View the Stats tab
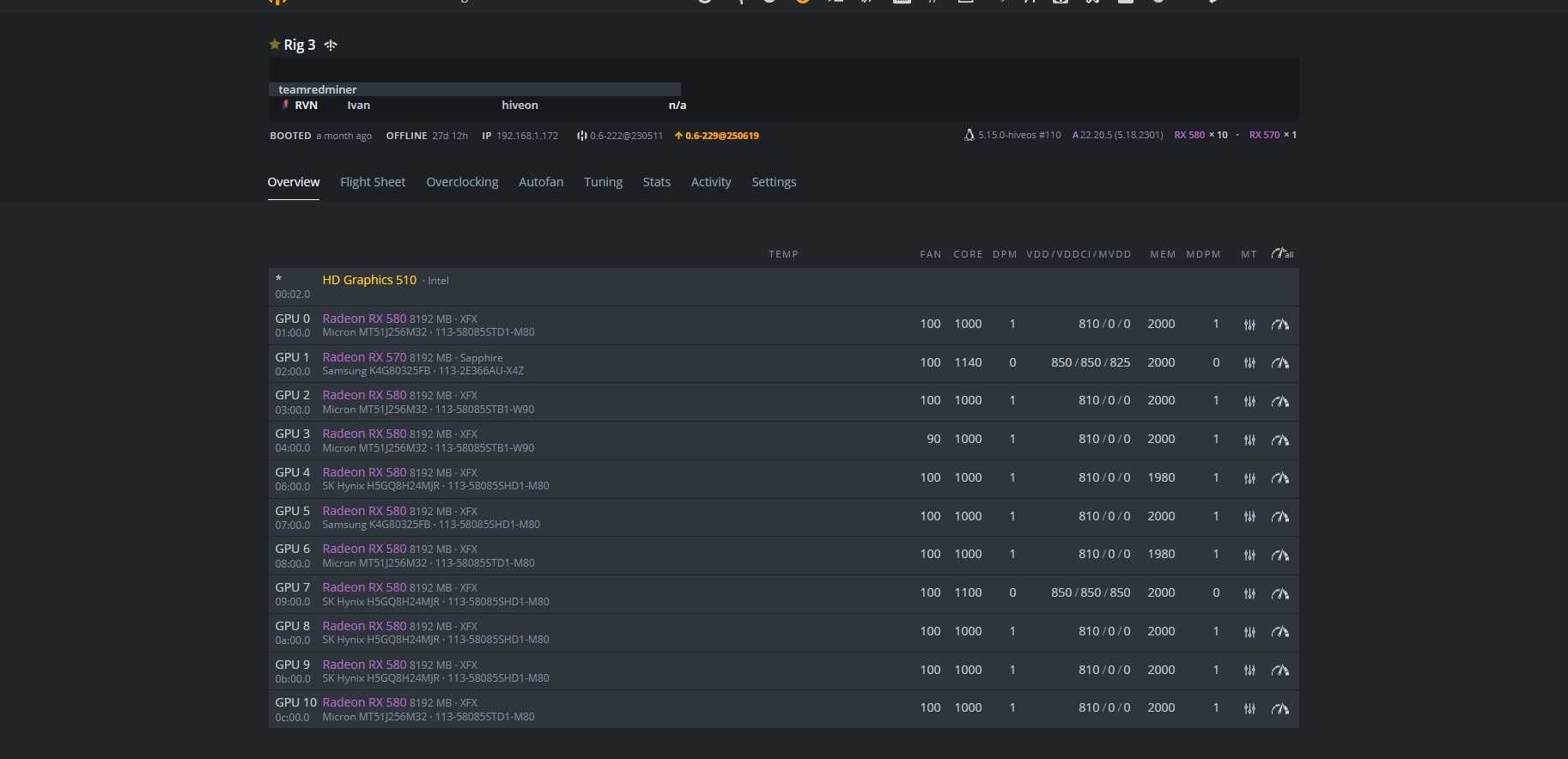1568x759 pixels. (x=657, y=182)
